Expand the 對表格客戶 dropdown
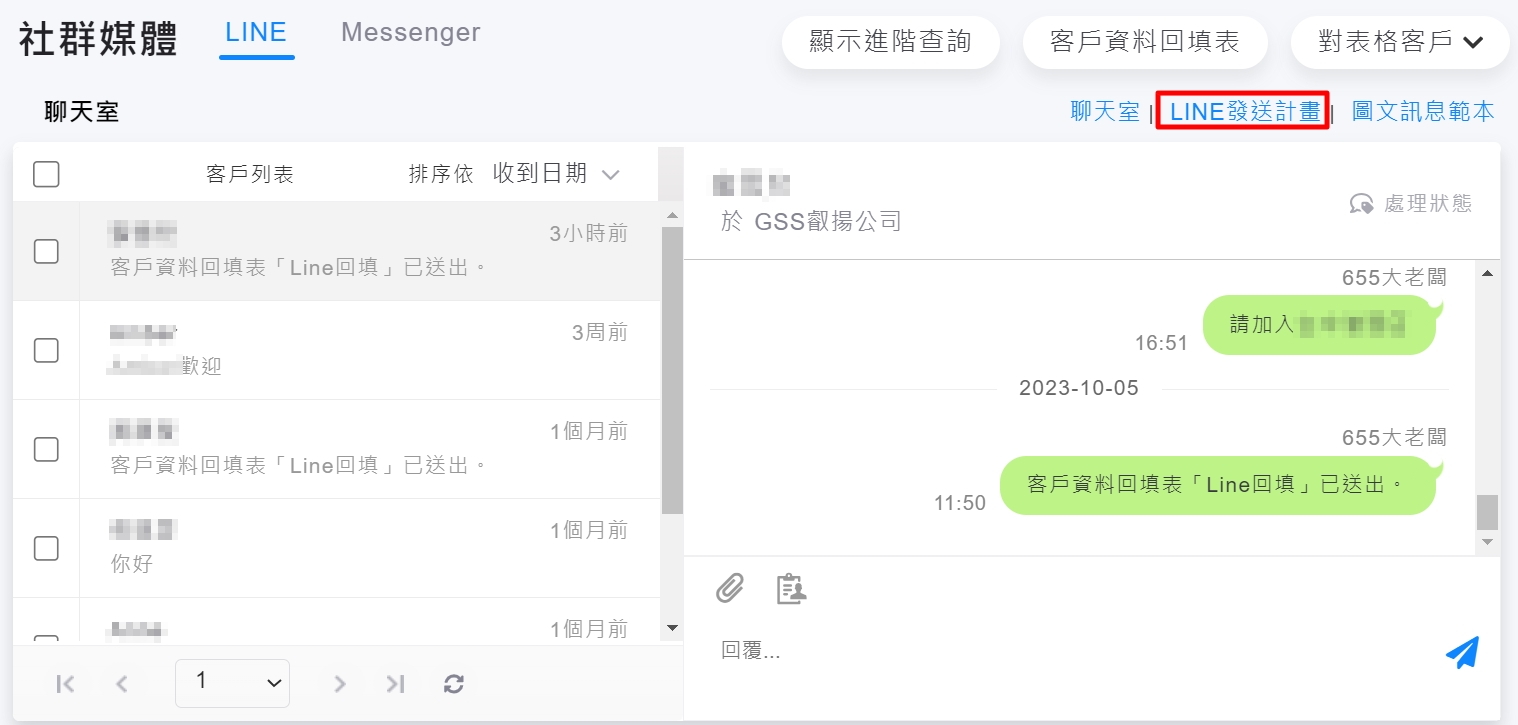The width and height of the screenshot is (1518, 725). pos(1399,42)
